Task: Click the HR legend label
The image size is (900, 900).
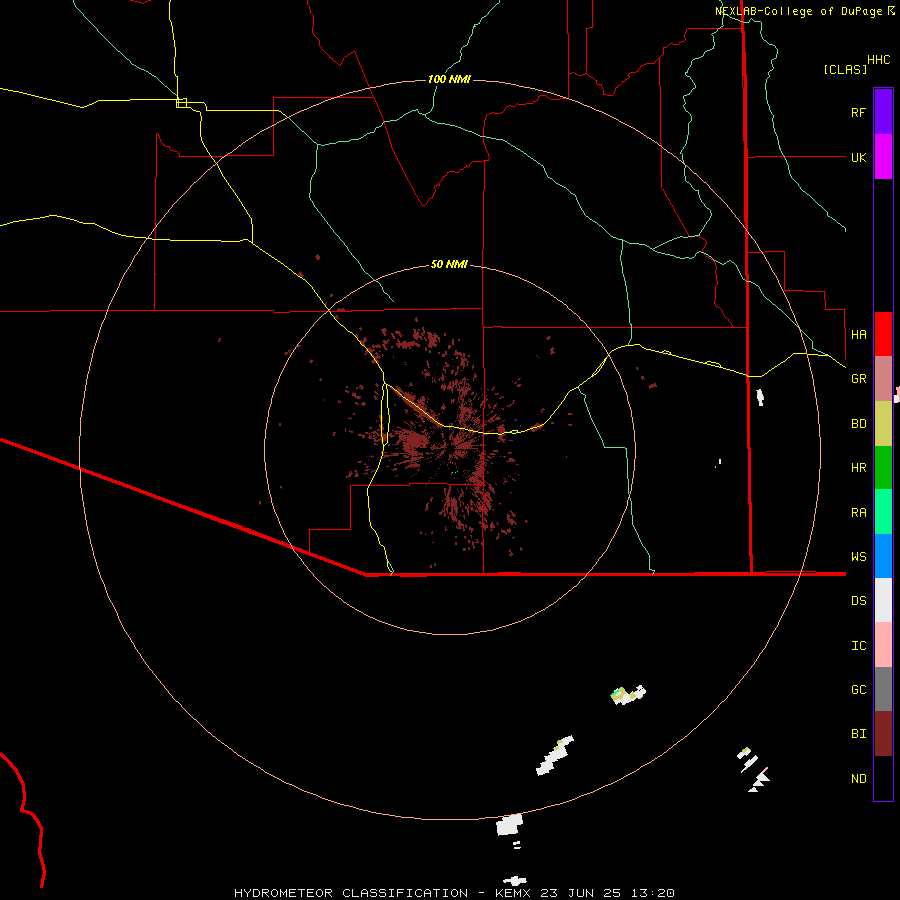Action: (858, 468)
